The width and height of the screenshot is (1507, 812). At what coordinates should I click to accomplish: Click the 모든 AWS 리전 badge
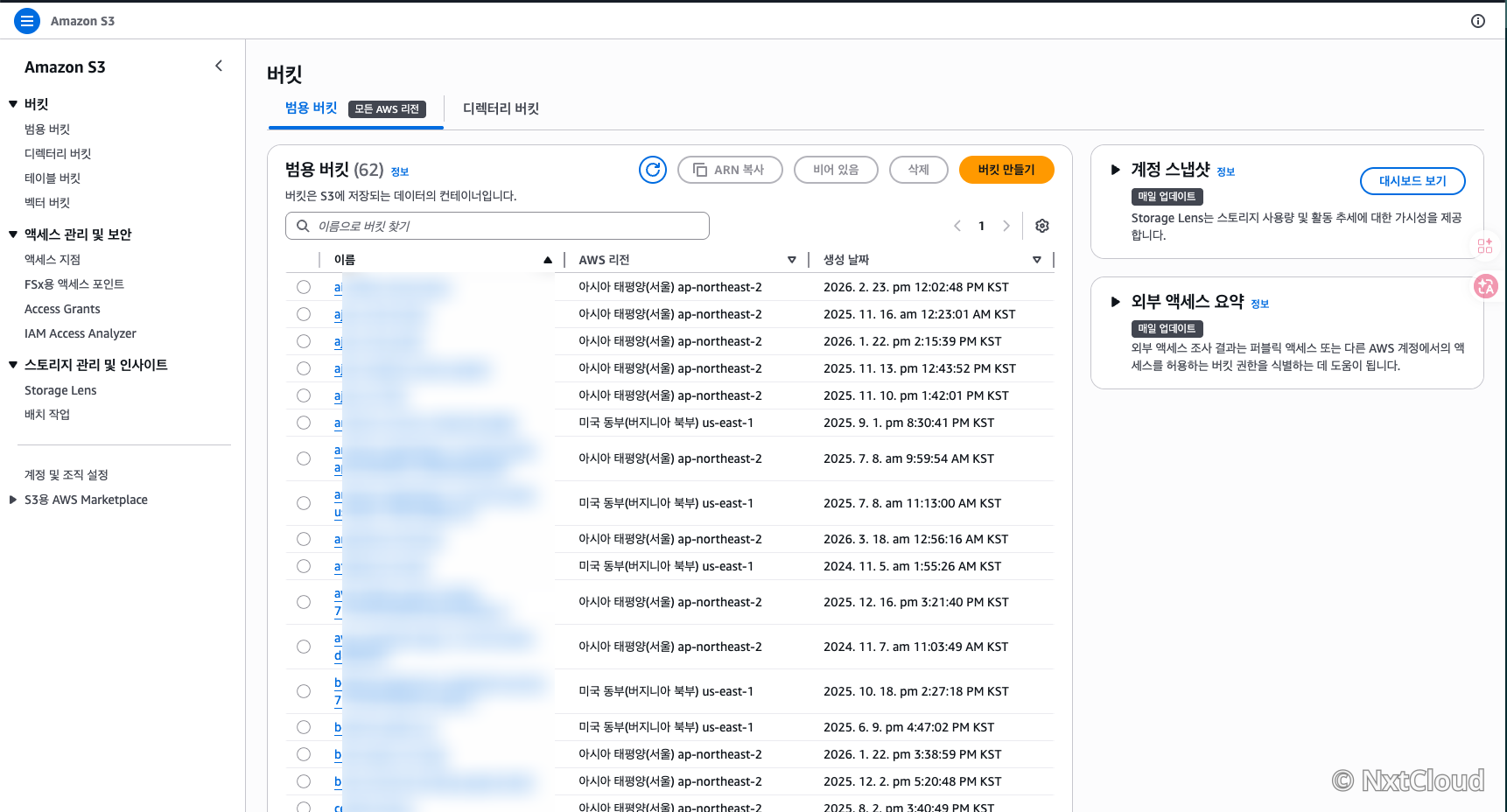click(x=387, y=109)
